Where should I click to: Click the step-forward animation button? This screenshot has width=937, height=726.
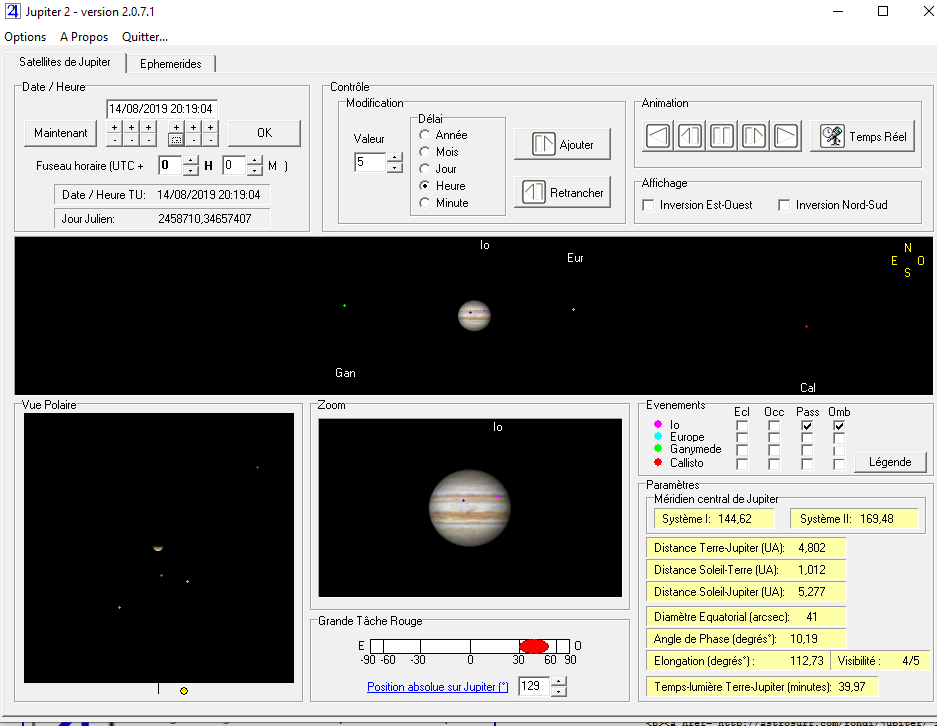tap(754, 136)
